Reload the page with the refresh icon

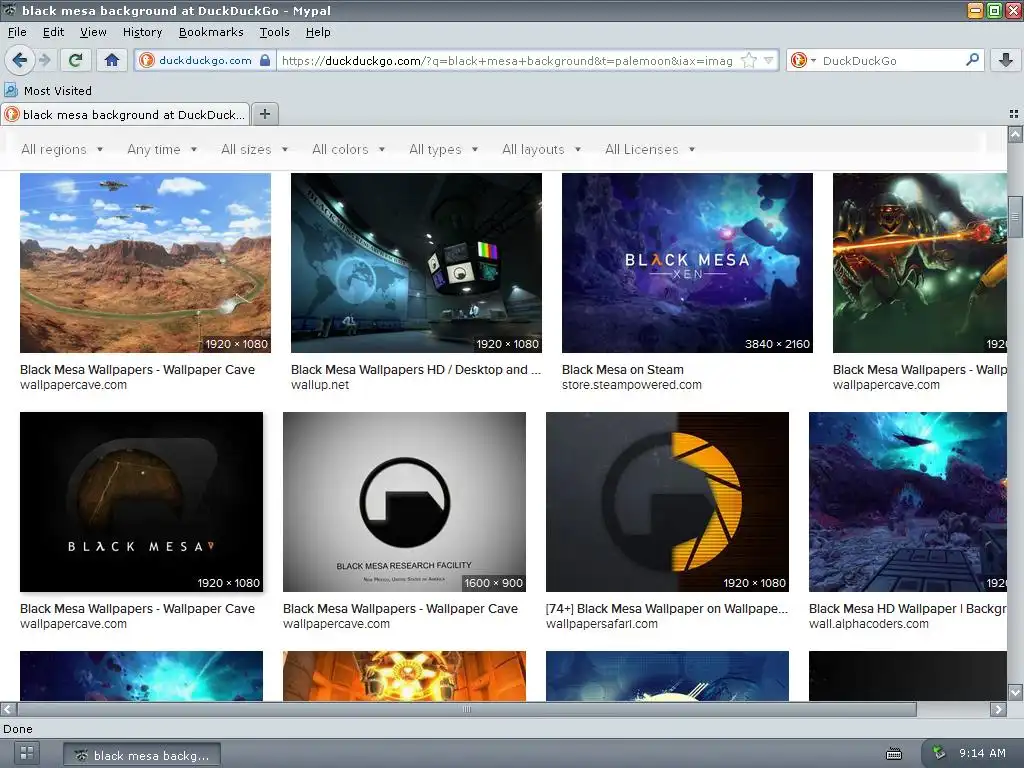point(75,61)
